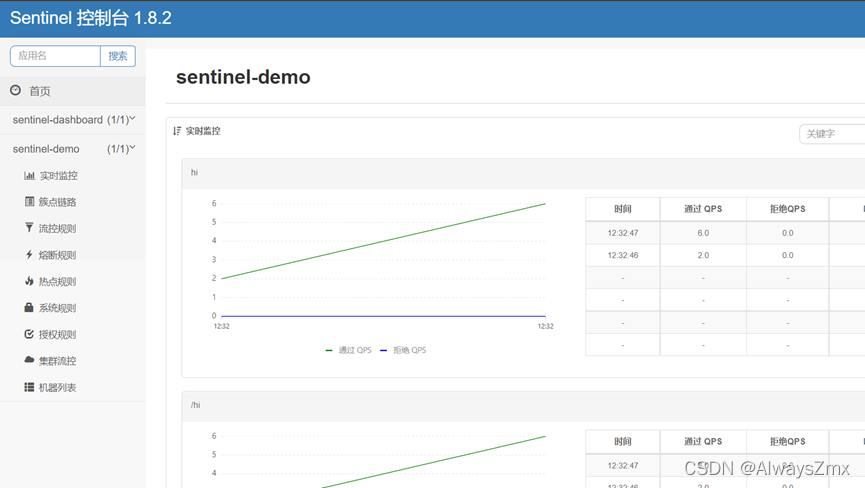Click the 通过 QPS column header in hi table
This screenshot has width=865, height=488.
[703, 209]
